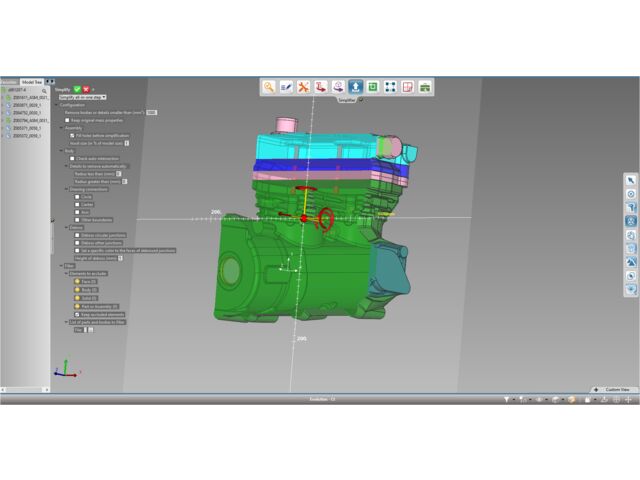Collapse the Configuration section

click(57, 105)
